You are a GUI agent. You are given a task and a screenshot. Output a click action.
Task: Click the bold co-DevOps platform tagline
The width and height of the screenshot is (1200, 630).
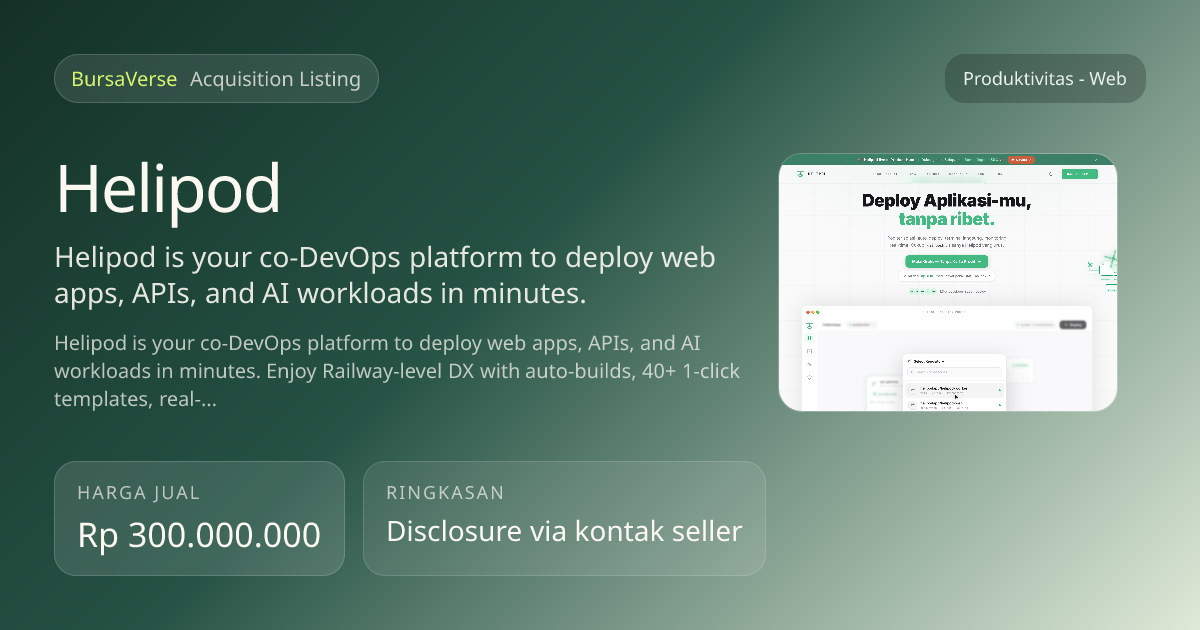(385, 275)
